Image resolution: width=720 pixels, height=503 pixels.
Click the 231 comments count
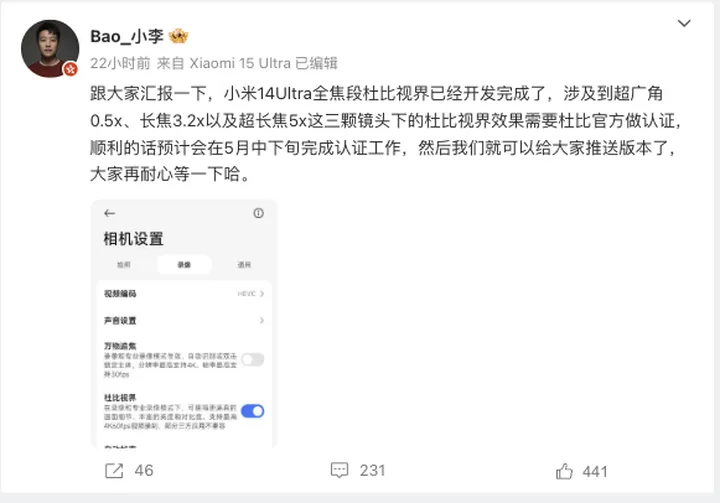point(372,470)
